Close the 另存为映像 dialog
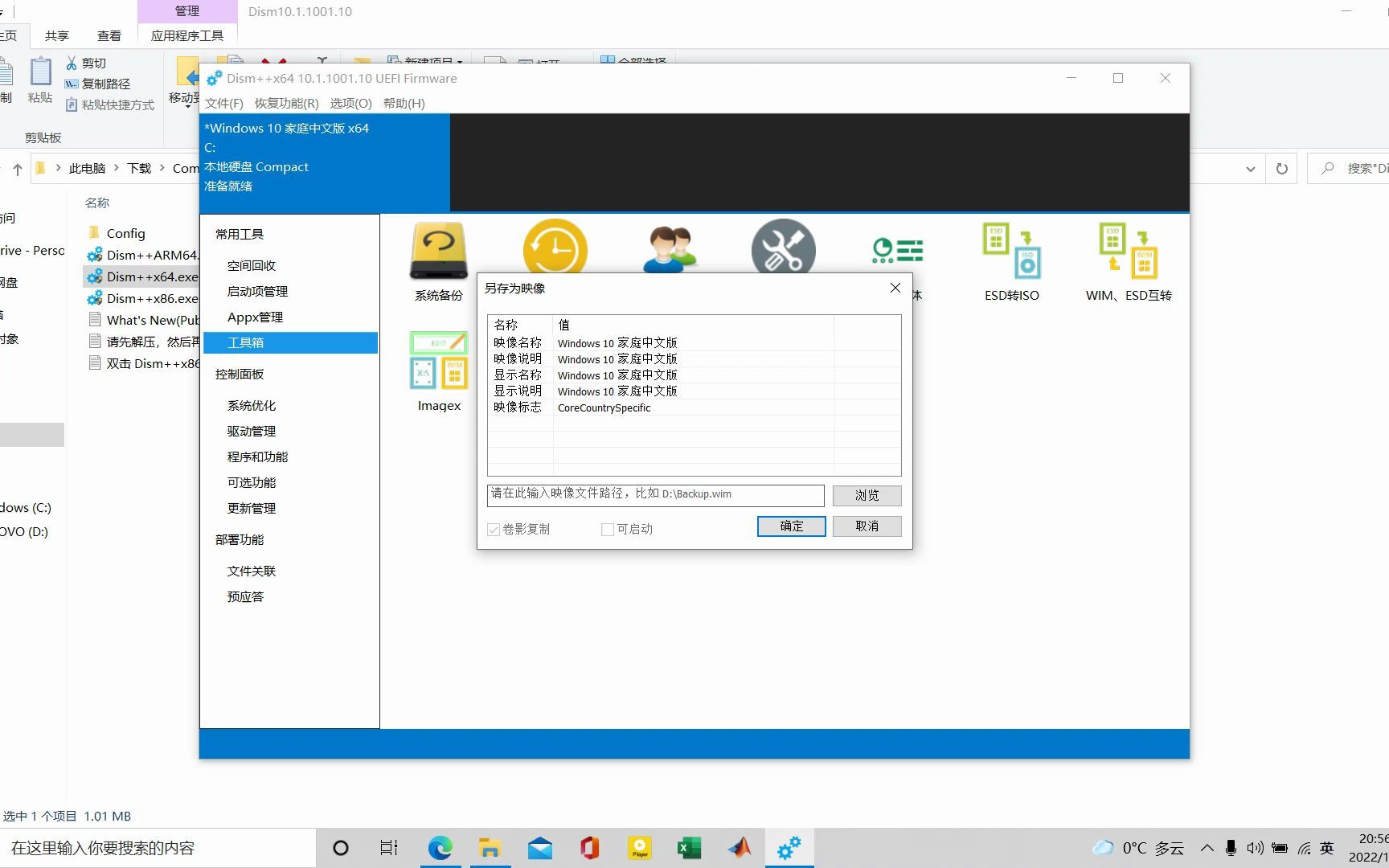The height and width of the screenshot is (868, 1389). pyautogui.click(x=895, y=288)
